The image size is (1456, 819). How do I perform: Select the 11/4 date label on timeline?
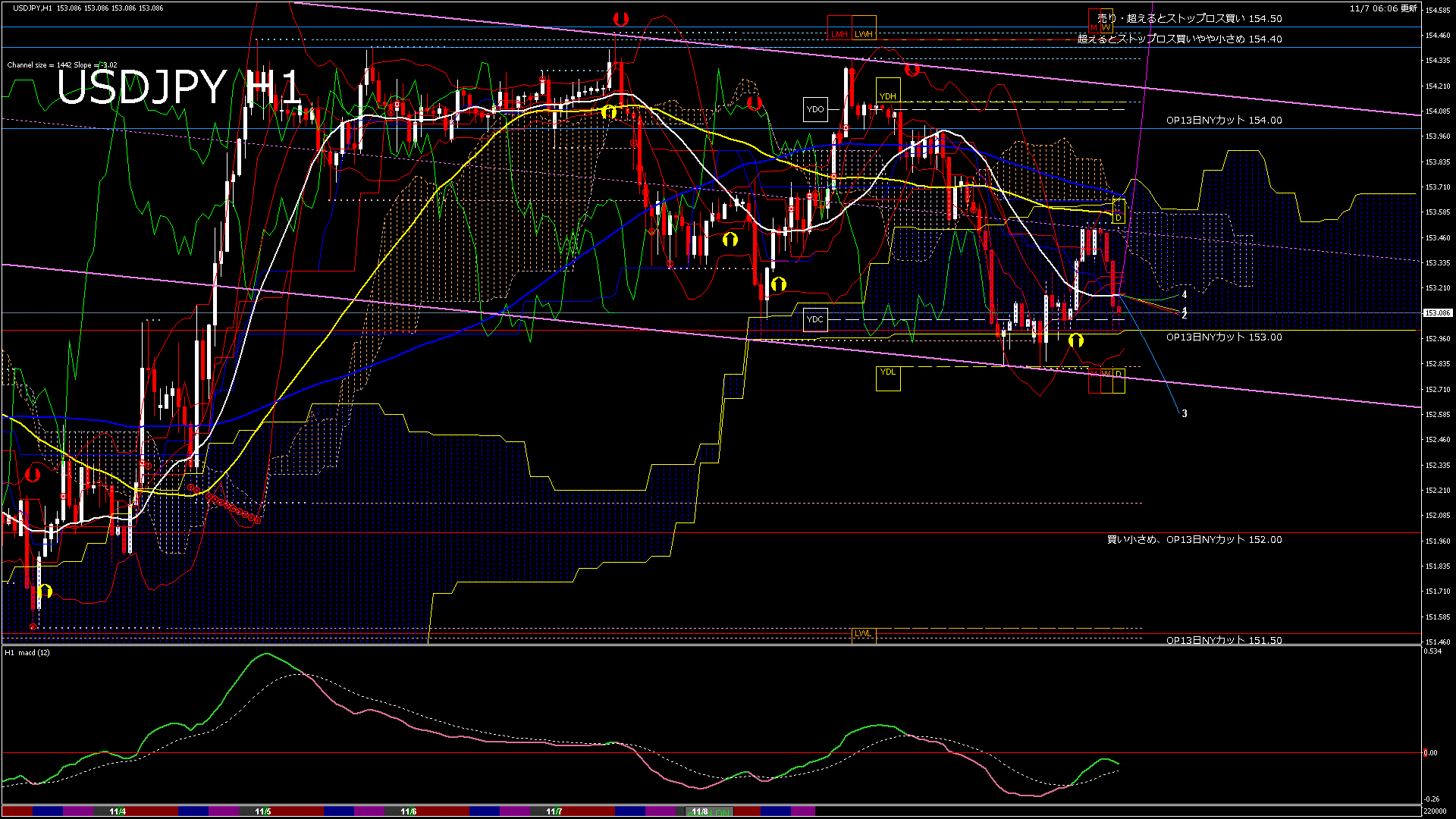tap(118, 811)
